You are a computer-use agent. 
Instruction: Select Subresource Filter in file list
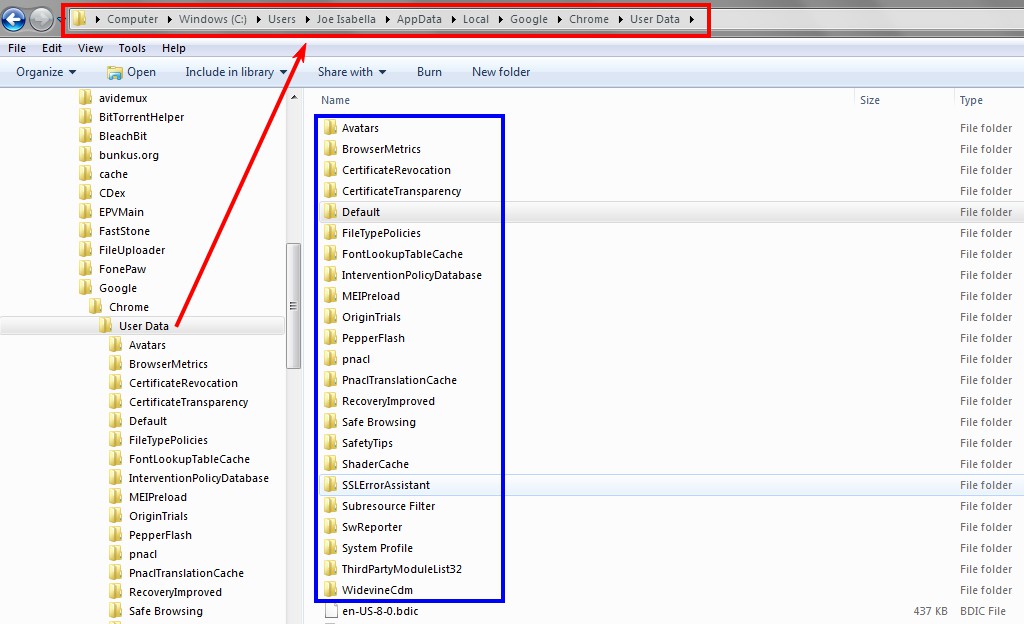pos(389,506)
